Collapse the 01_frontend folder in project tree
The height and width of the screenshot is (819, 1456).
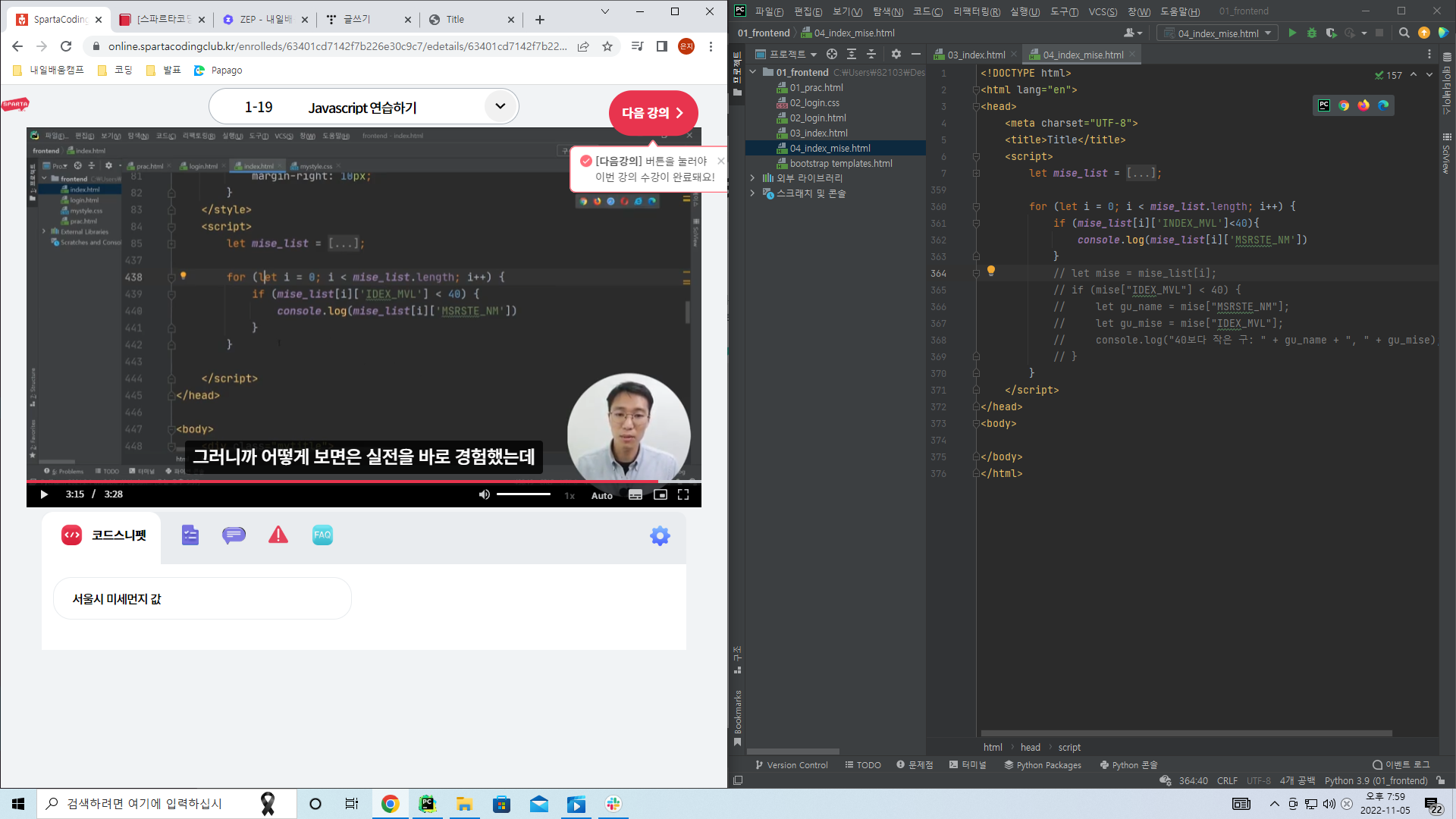(x=753, y=72)
